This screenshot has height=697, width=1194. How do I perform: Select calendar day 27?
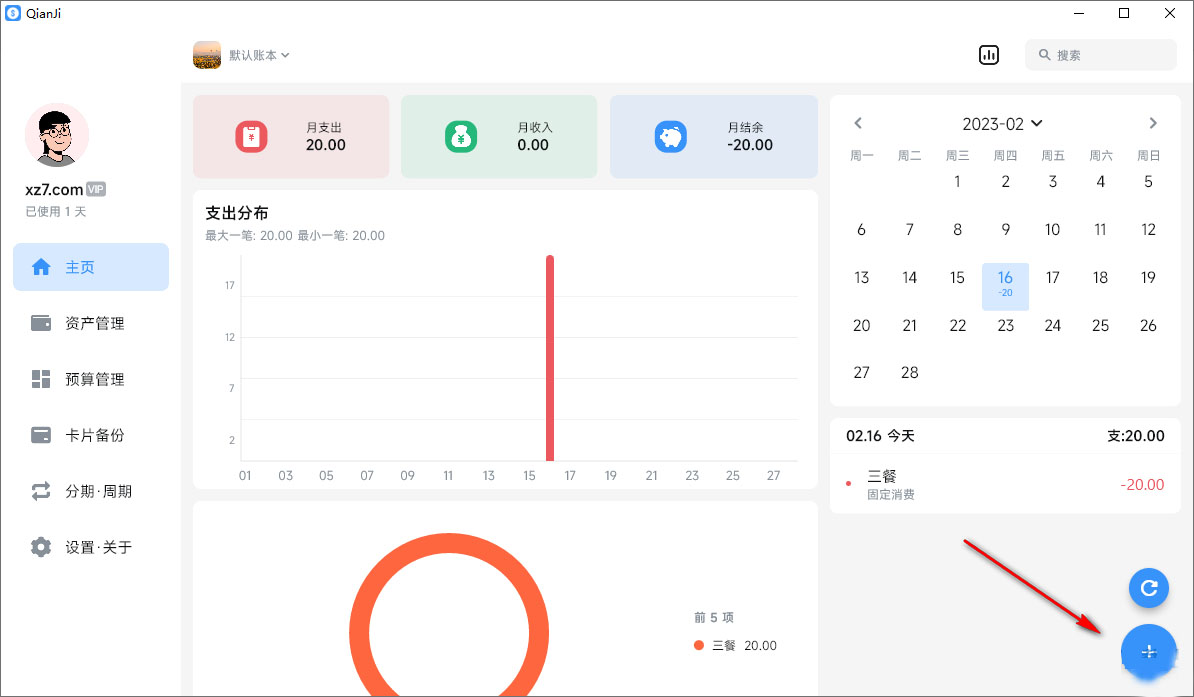(x=861, y=372)
